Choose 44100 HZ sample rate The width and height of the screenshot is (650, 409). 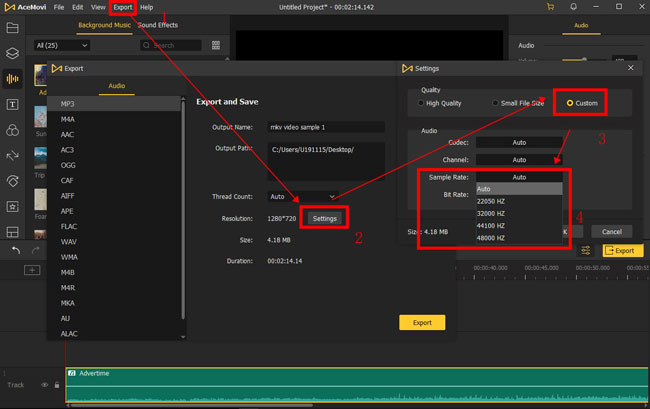(519, 225)
